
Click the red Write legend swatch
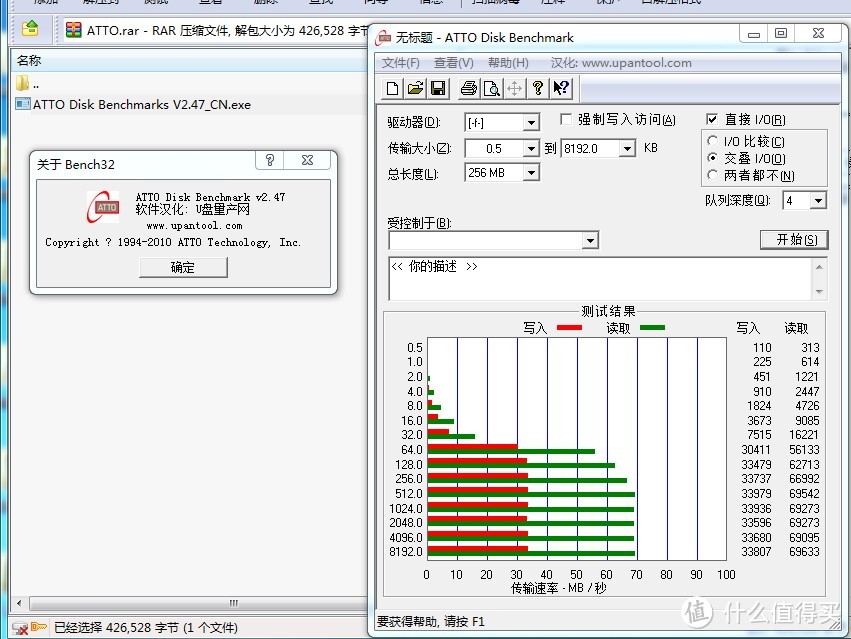[x=569, y=327]
